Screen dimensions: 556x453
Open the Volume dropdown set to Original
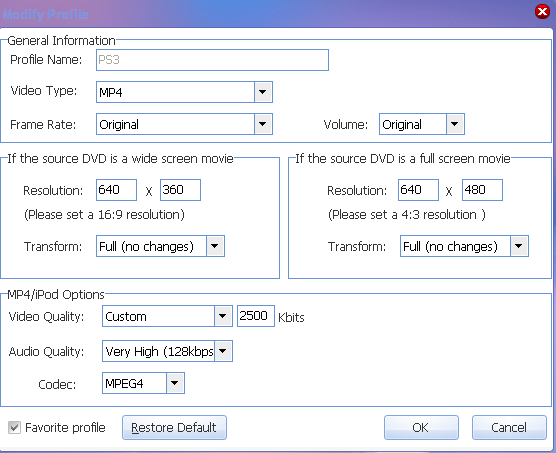pyautogui.click(x=422, y=124)
